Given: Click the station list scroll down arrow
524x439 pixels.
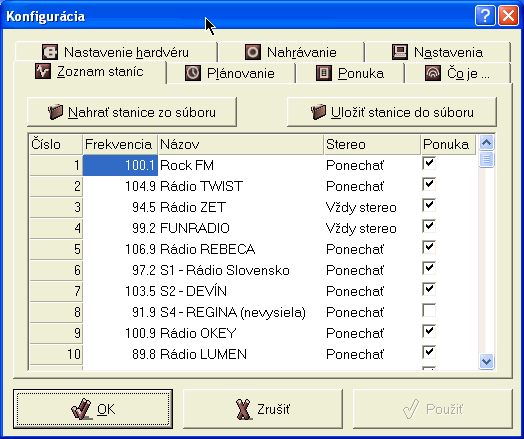Looking at the screenshot, I should 487,361.
